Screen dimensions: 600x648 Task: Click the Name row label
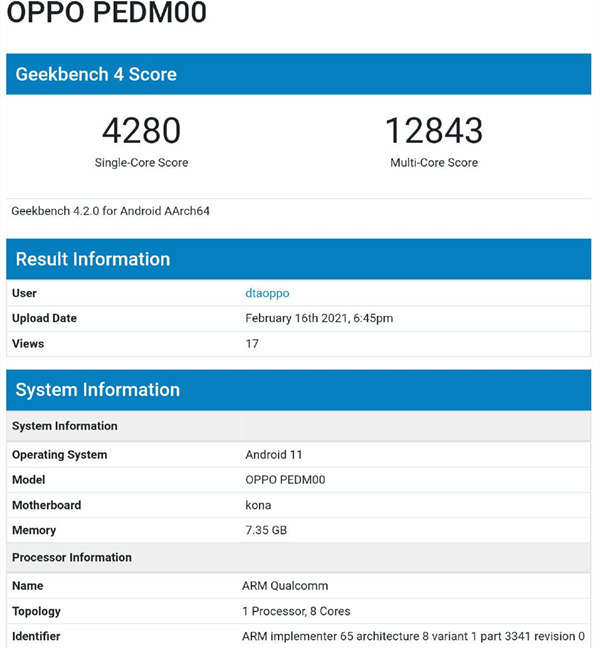click(27, 586)
